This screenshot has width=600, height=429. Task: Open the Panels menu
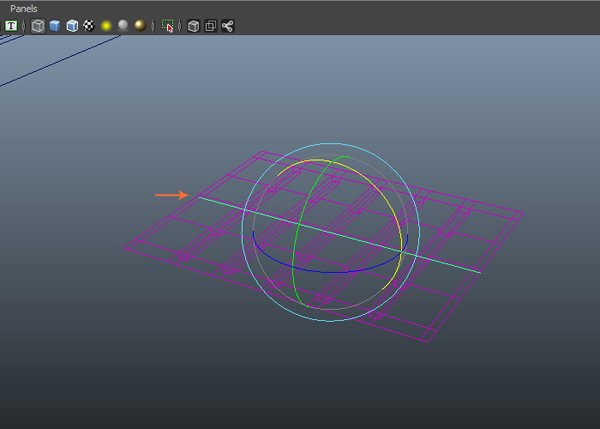coord(23,8)
